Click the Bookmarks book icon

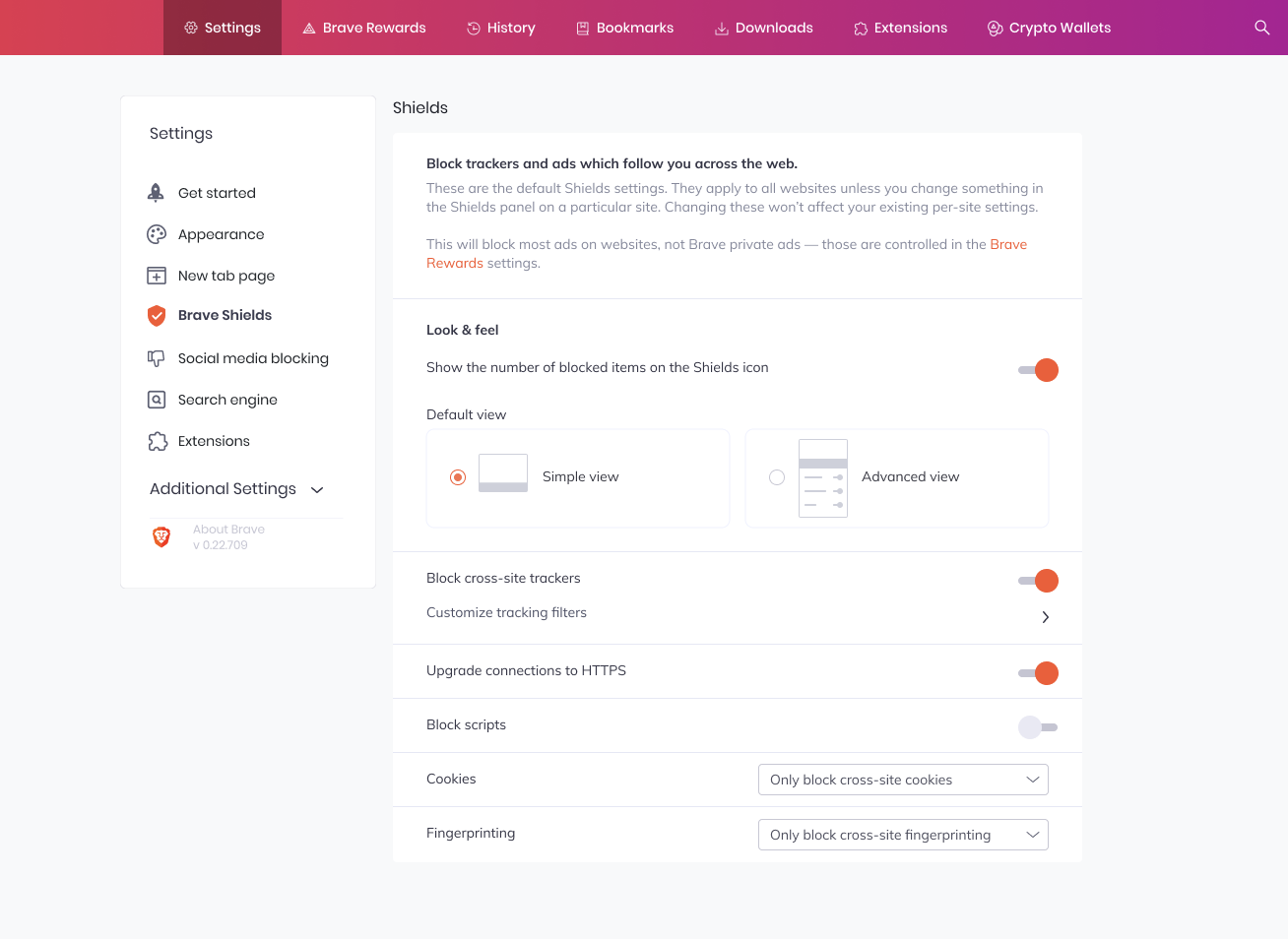pos(583,29)
